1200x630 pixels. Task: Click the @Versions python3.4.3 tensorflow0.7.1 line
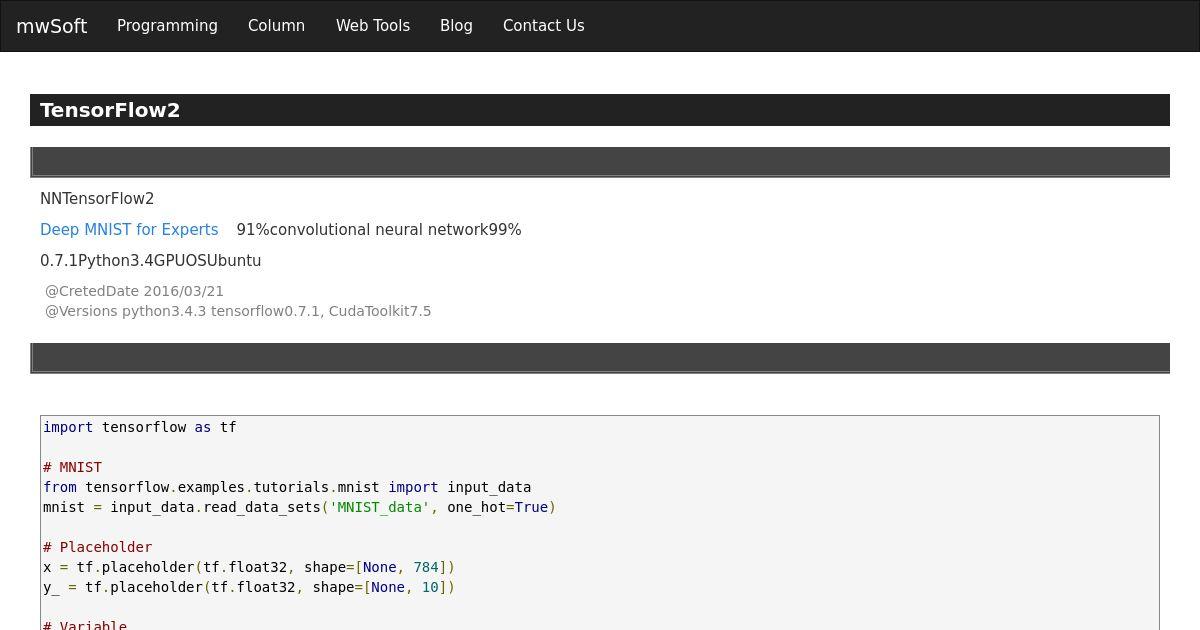click(238, 311)
